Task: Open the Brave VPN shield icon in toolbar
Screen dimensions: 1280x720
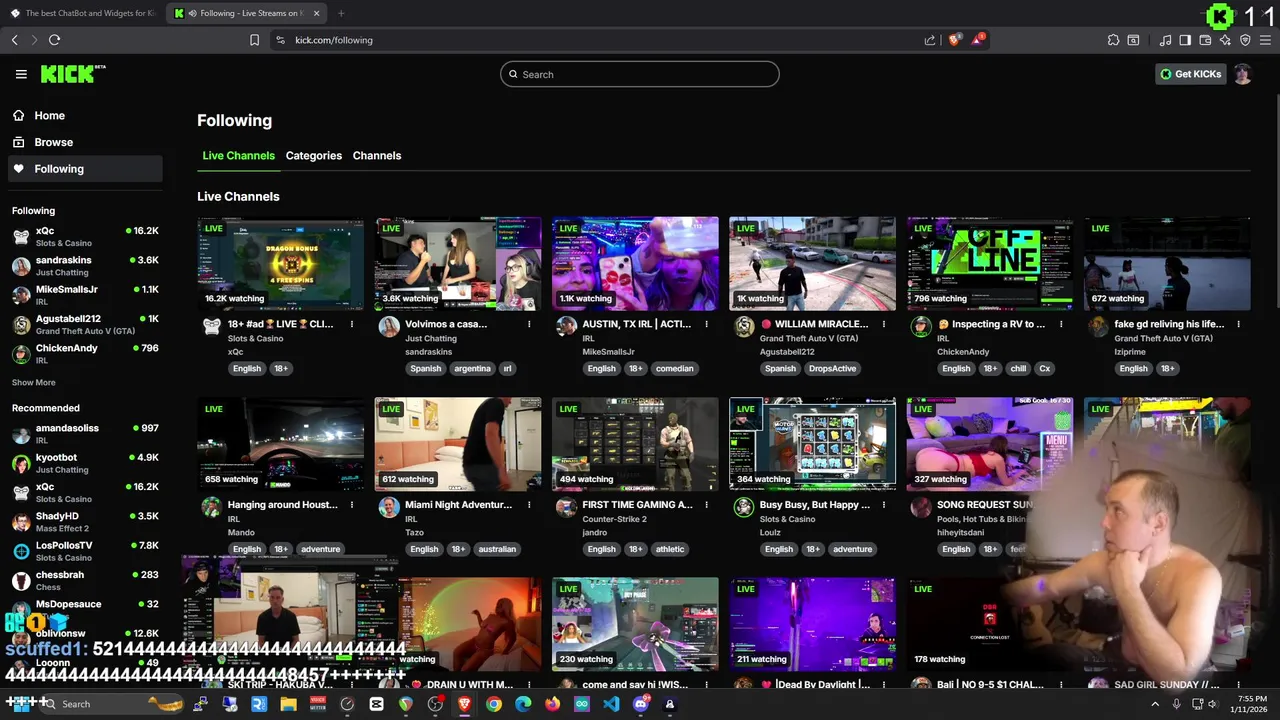Action: coord(1245,40)
